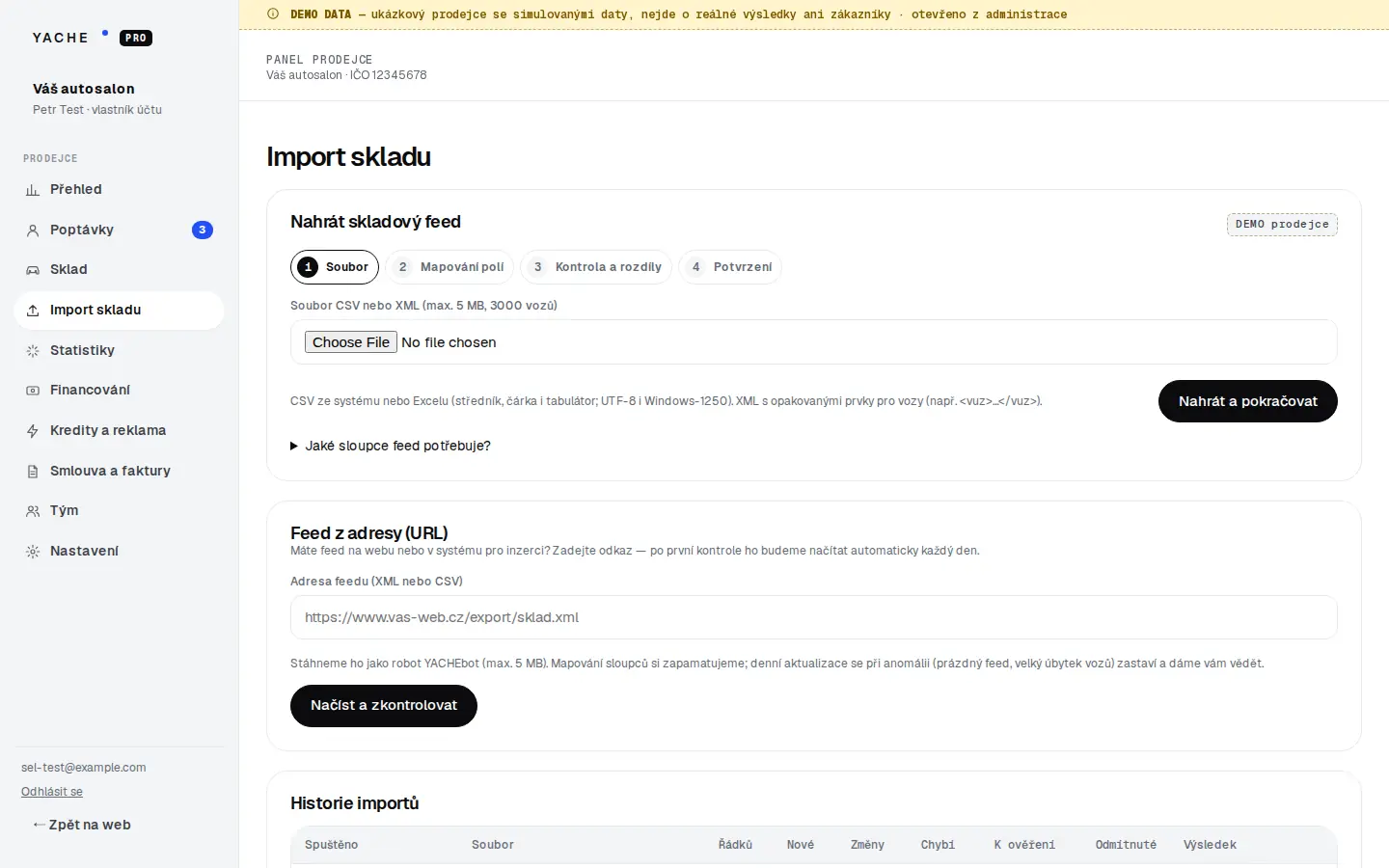
Task: Click the Tým people icon
Action: click(x=33, y=511)
